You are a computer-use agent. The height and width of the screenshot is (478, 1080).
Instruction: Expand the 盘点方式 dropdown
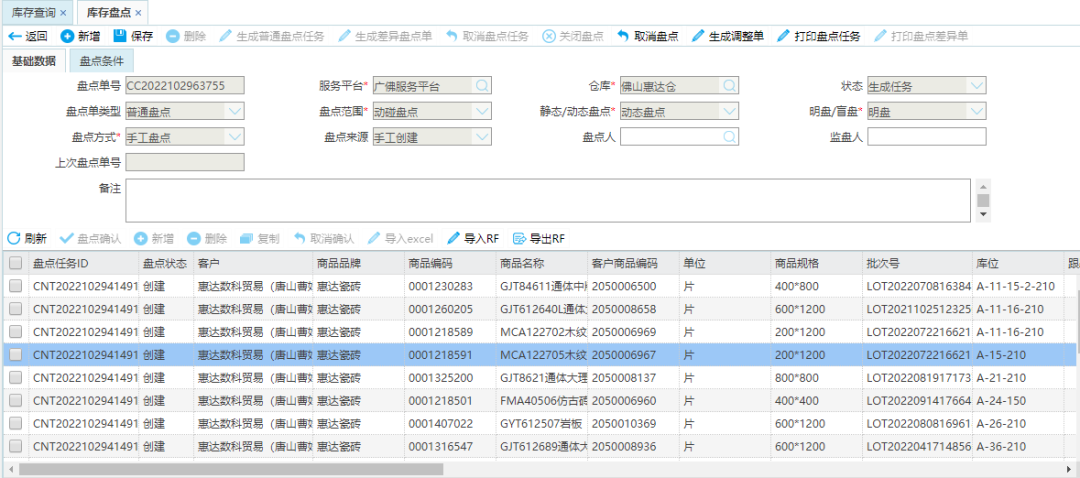234,137
